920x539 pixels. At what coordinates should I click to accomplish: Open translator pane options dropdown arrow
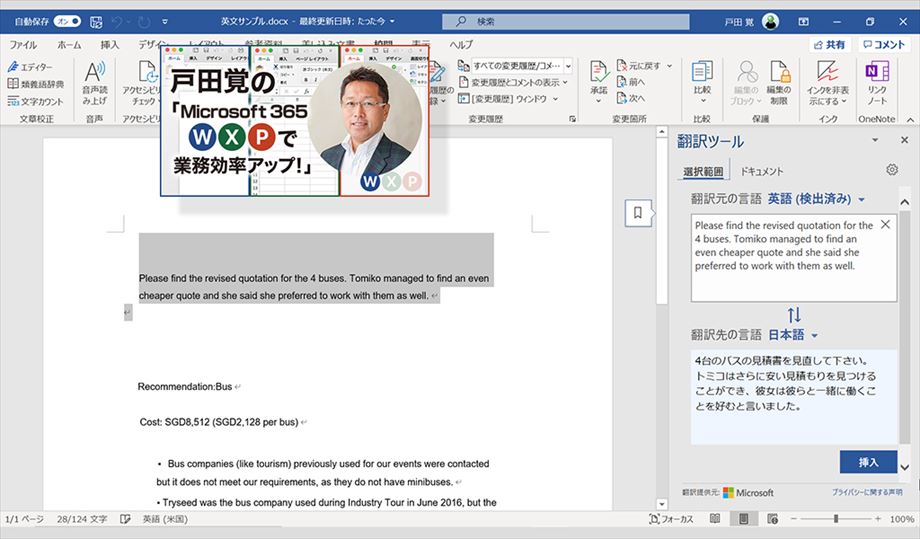(875, 140)
